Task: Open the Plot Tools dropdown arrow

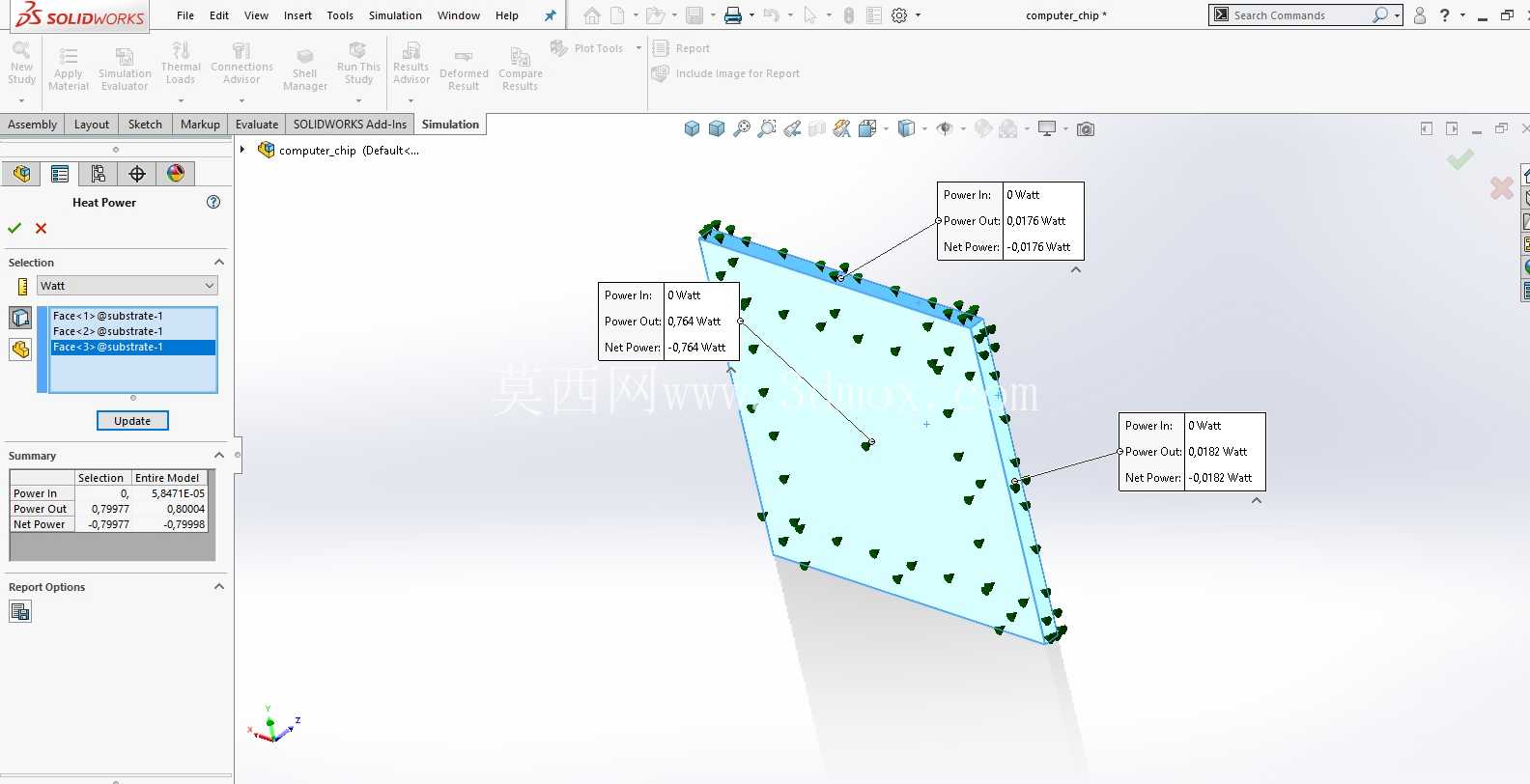Action: [x=638, y=48]
